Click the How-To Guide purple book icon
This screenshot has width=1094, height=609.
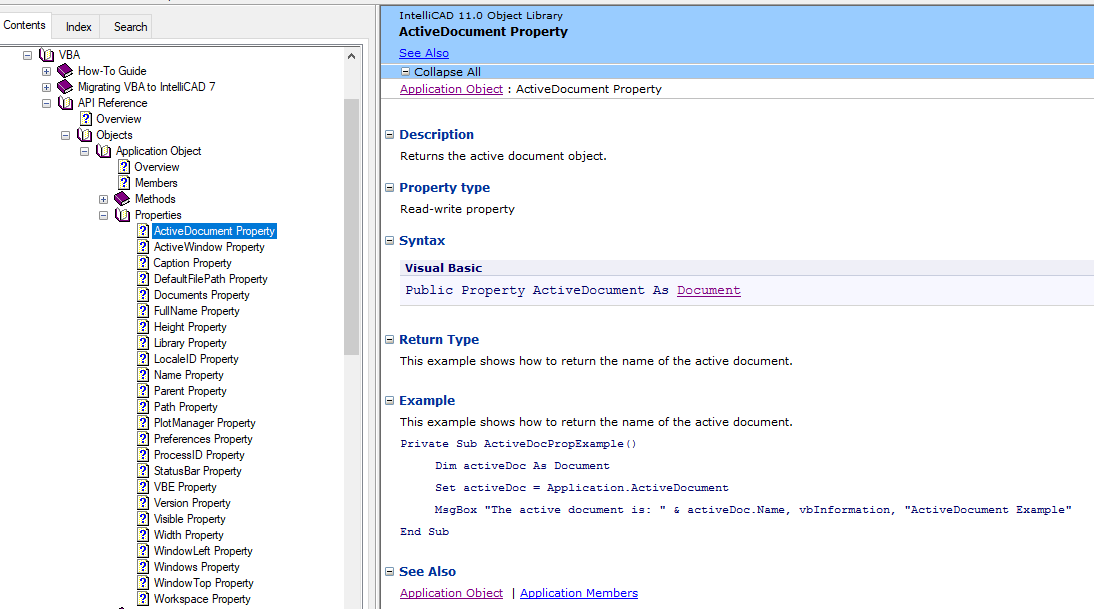coord(65,70)
